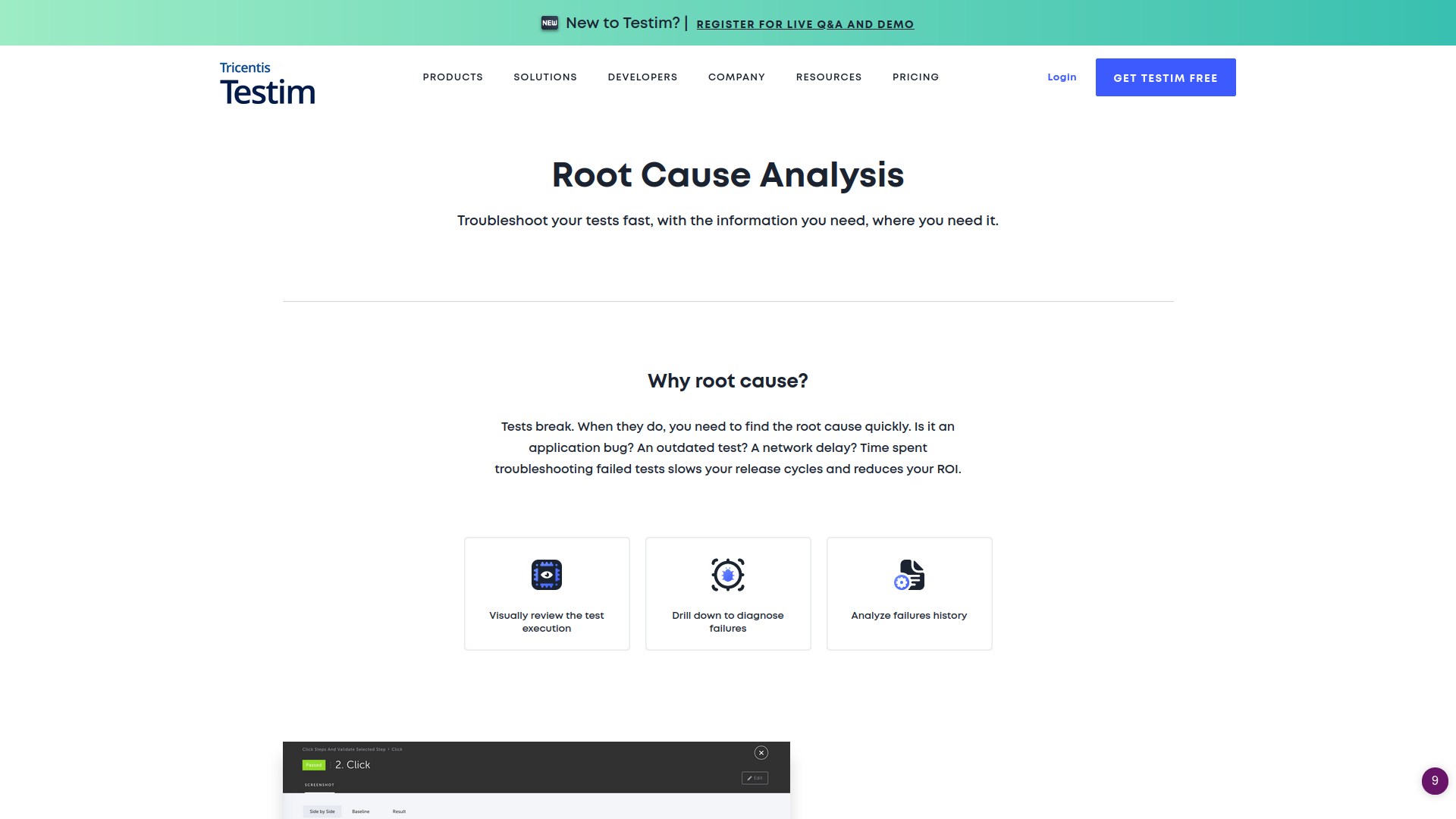
Task: Click the document gear icon for failures history
Action: pos(908,575)
